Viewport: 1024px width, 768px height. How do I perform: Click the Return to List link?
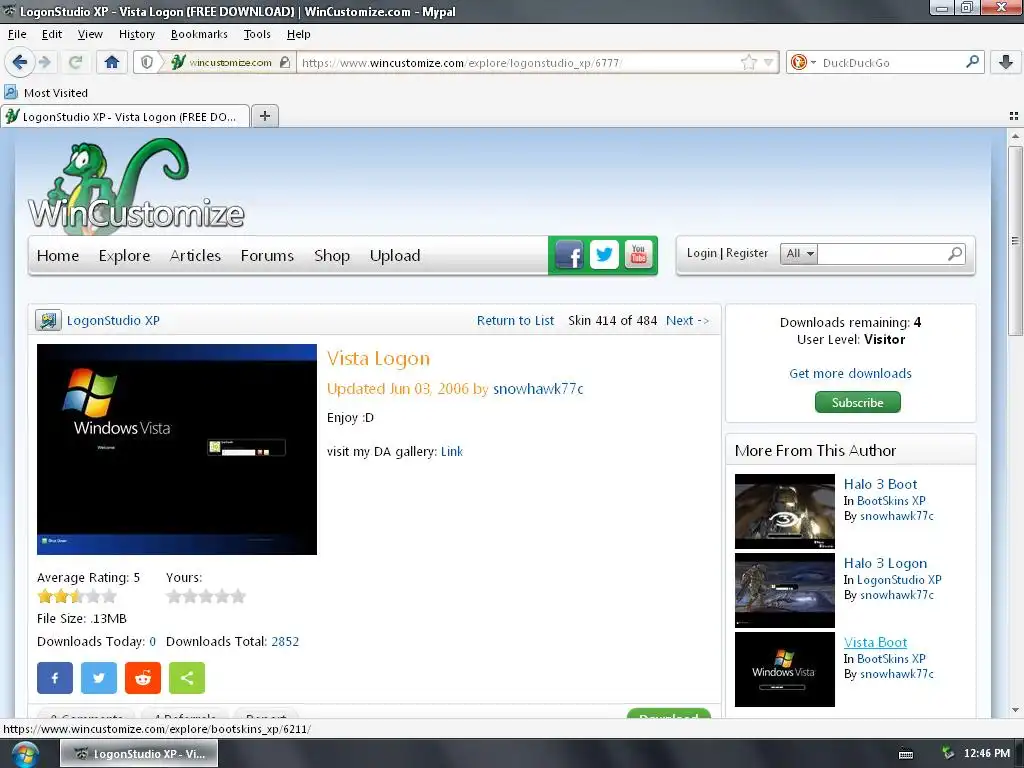click(515, 321)
